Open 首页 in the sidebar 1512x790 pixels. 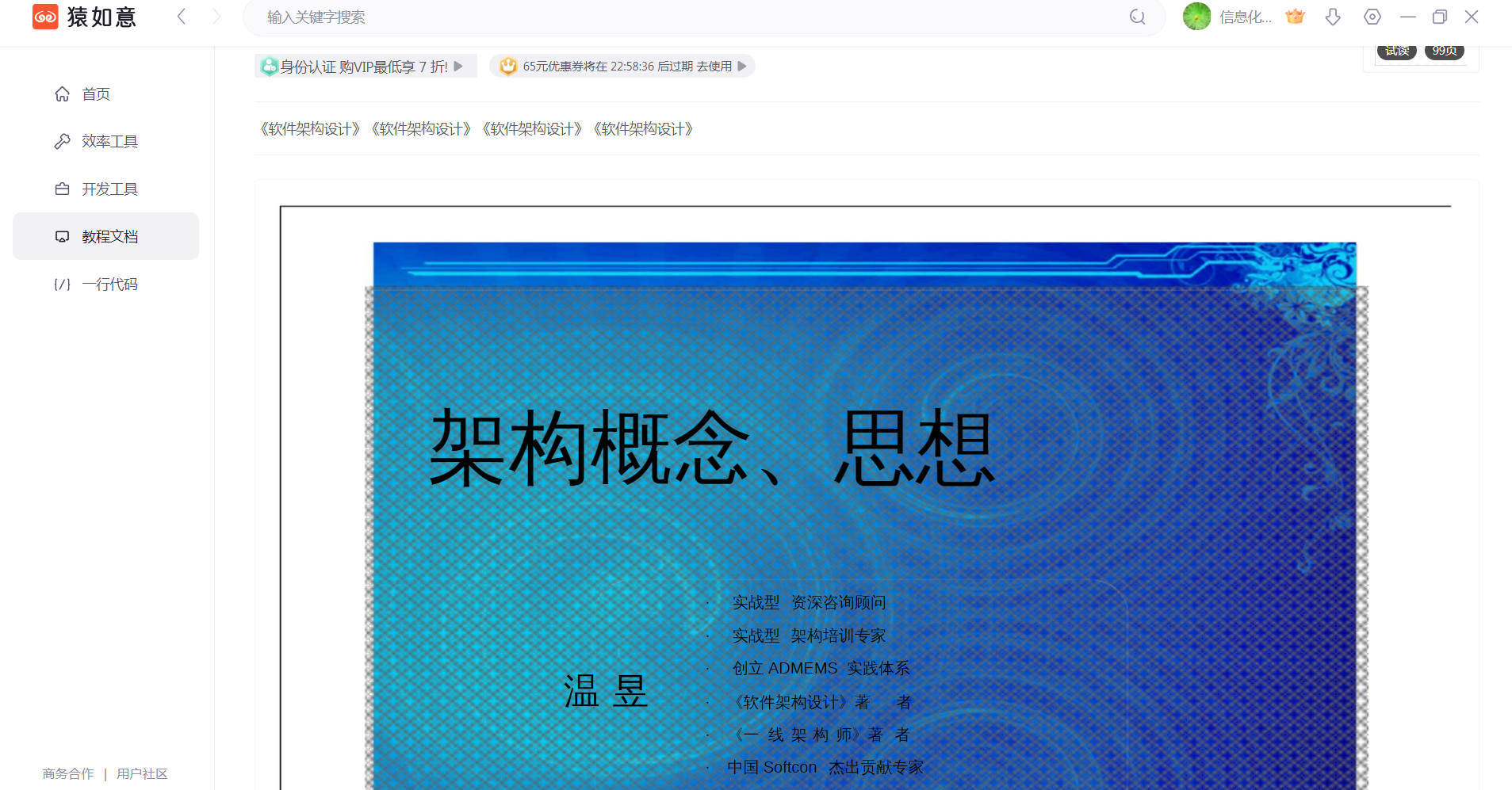pos(105,94)
